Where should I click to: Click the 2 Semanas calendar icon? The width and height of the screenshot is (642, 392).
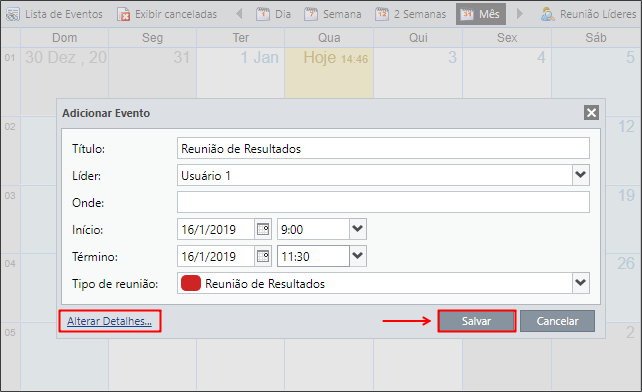(x=382, y=14)
